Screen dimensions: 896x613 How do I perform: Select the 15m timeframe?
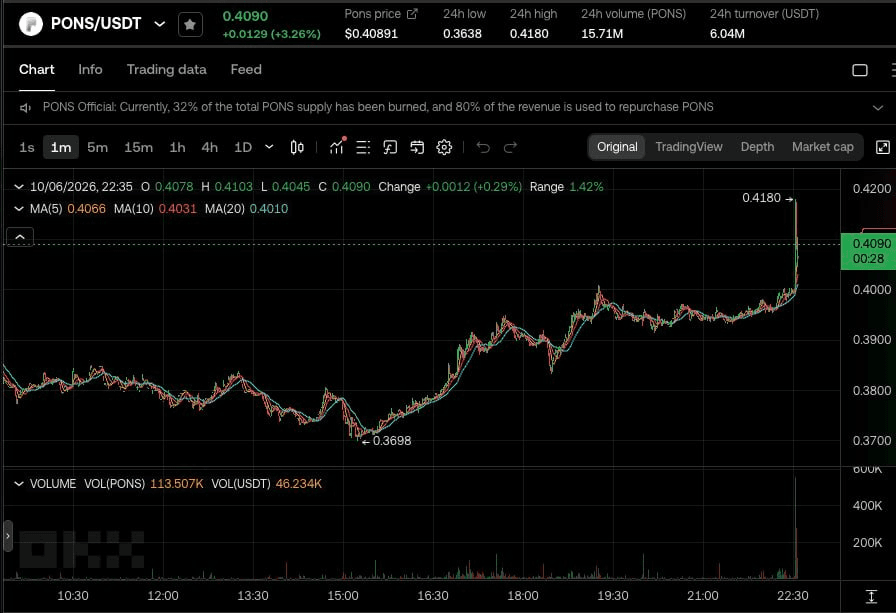pos(138,147)
